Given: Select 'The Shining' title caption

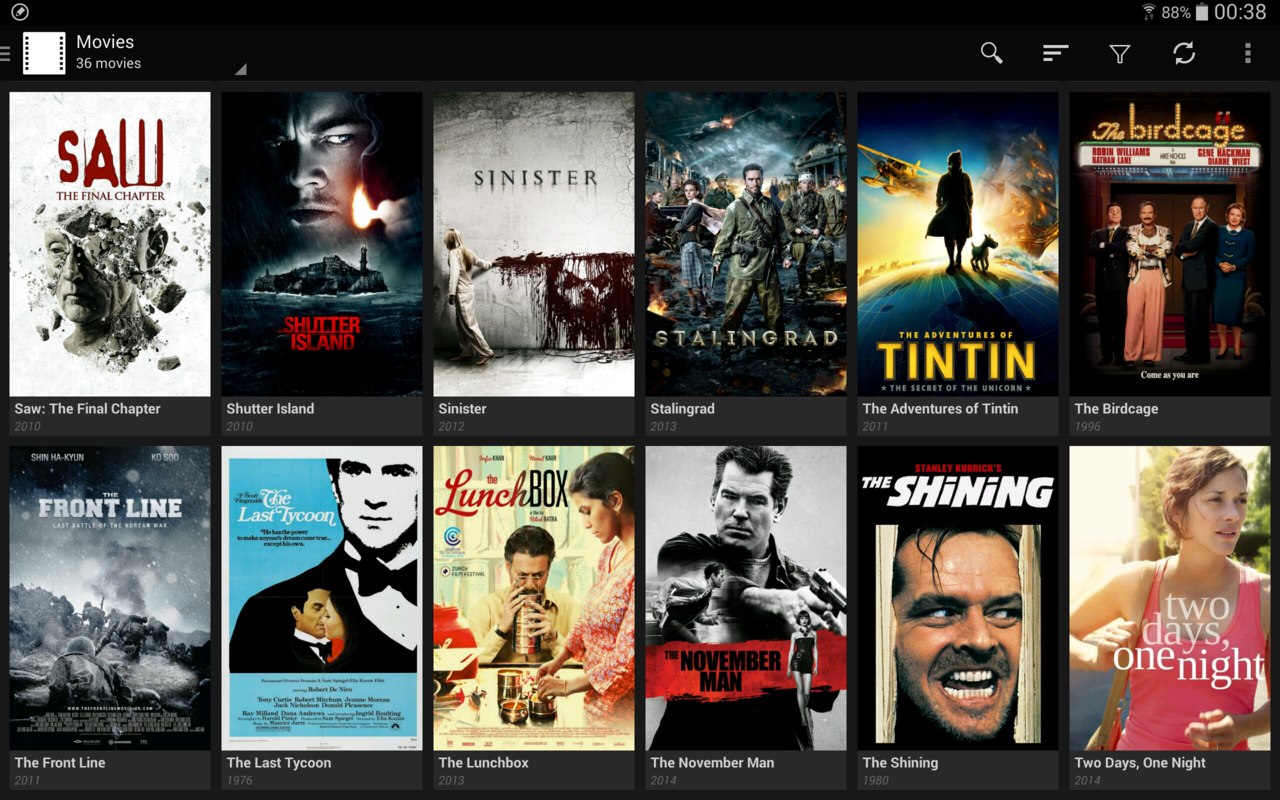Looking at the screenshot, I should 900,763.
